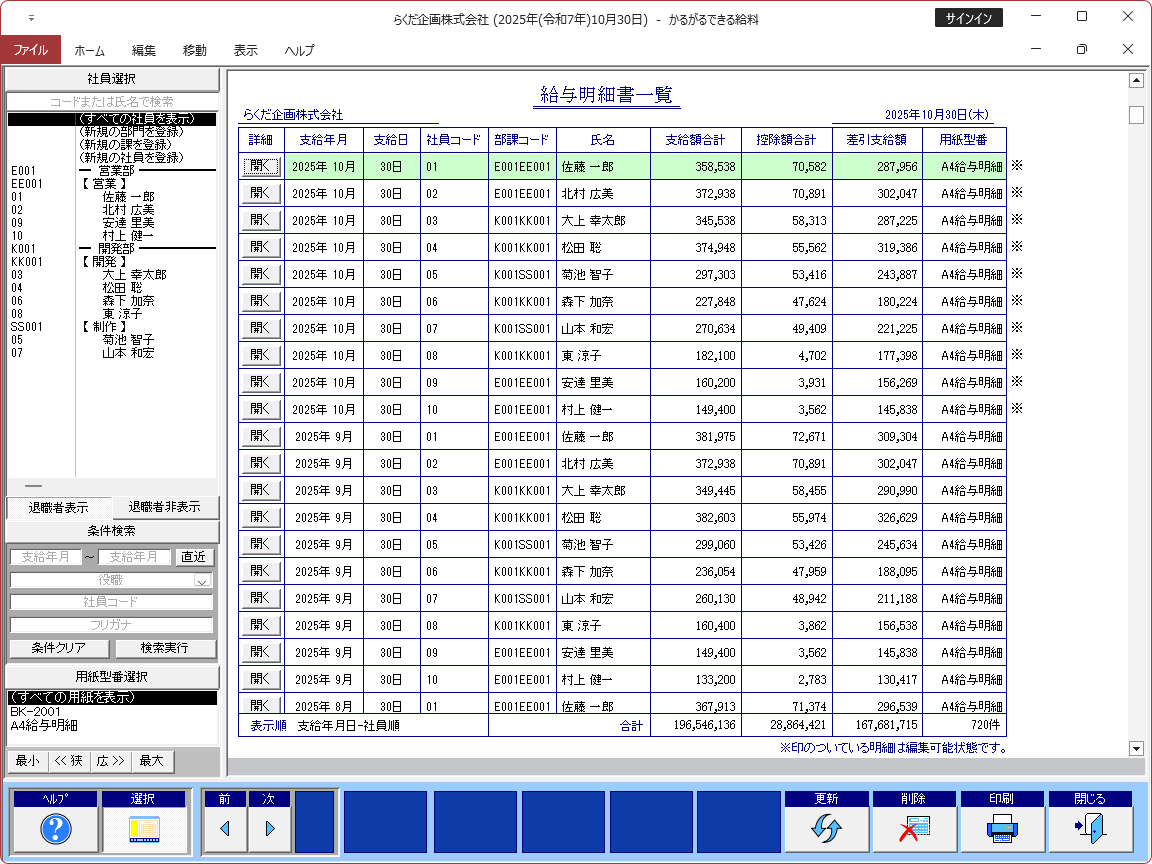Screen dimensions: 1152x864
Task: Click the 広>> widen column button
Action: pos(111,761)
